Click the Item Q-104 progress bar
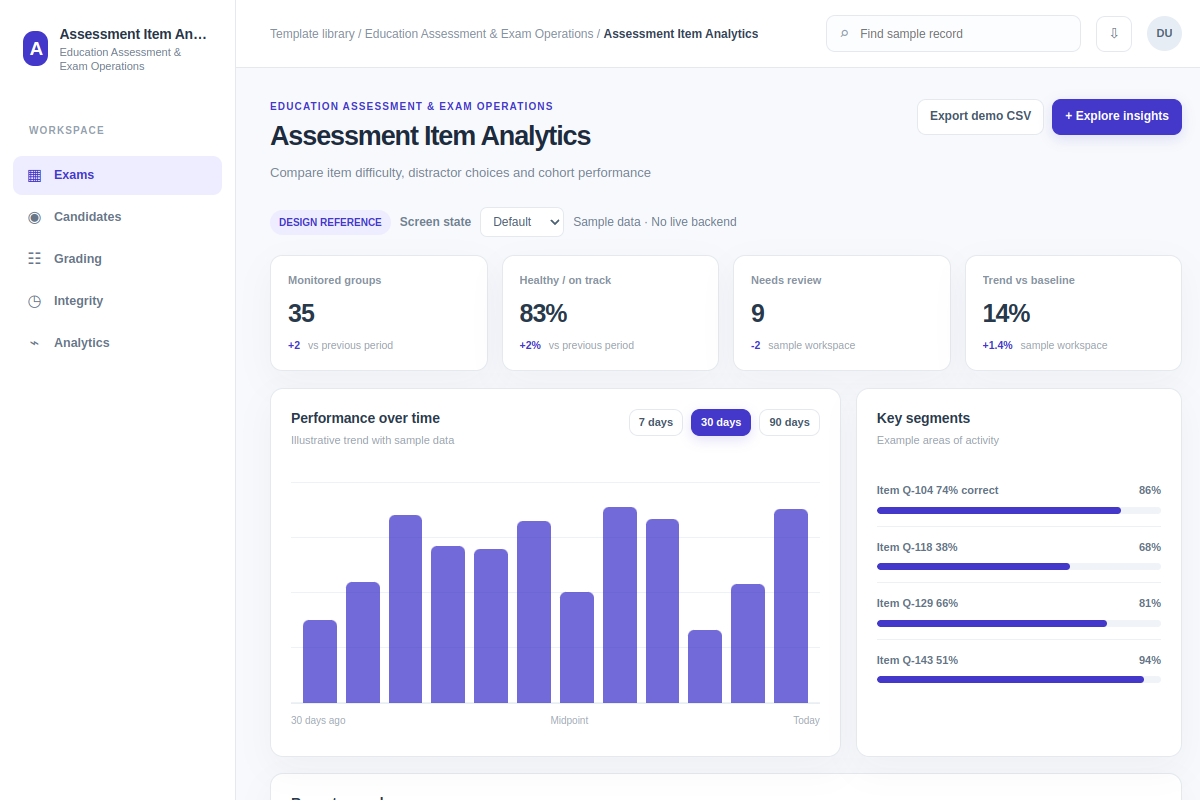The height and width of the screenshot is (800, 1200). point(1019,510)
